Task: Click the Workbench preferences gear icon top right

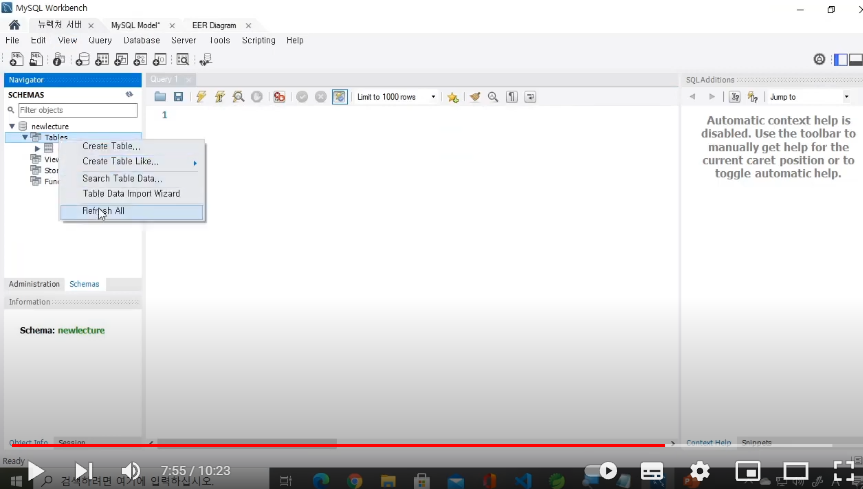Action: [x=820, y=59]
